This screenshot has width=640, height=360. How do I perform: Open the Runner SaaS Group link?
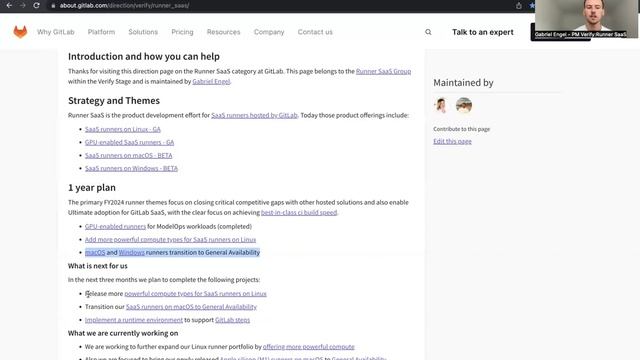point(383,71)
